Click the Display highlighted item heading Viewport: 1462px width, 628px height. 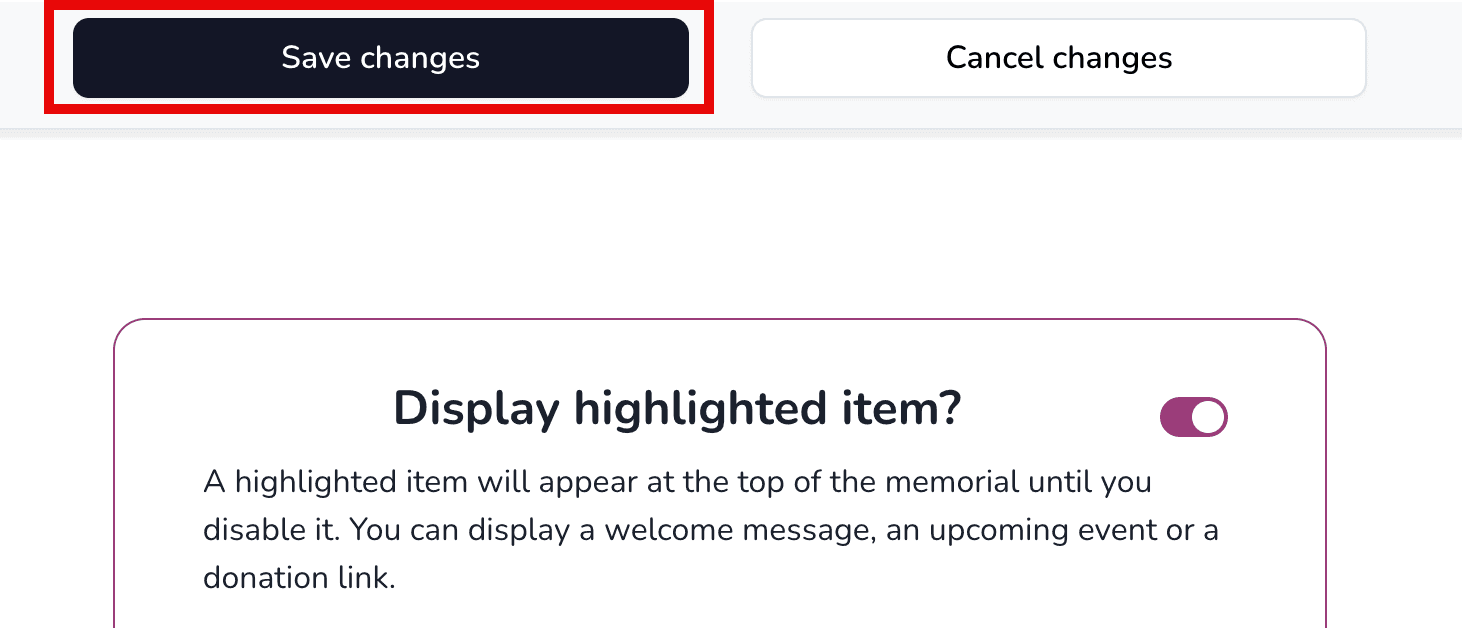pos(677,408)
